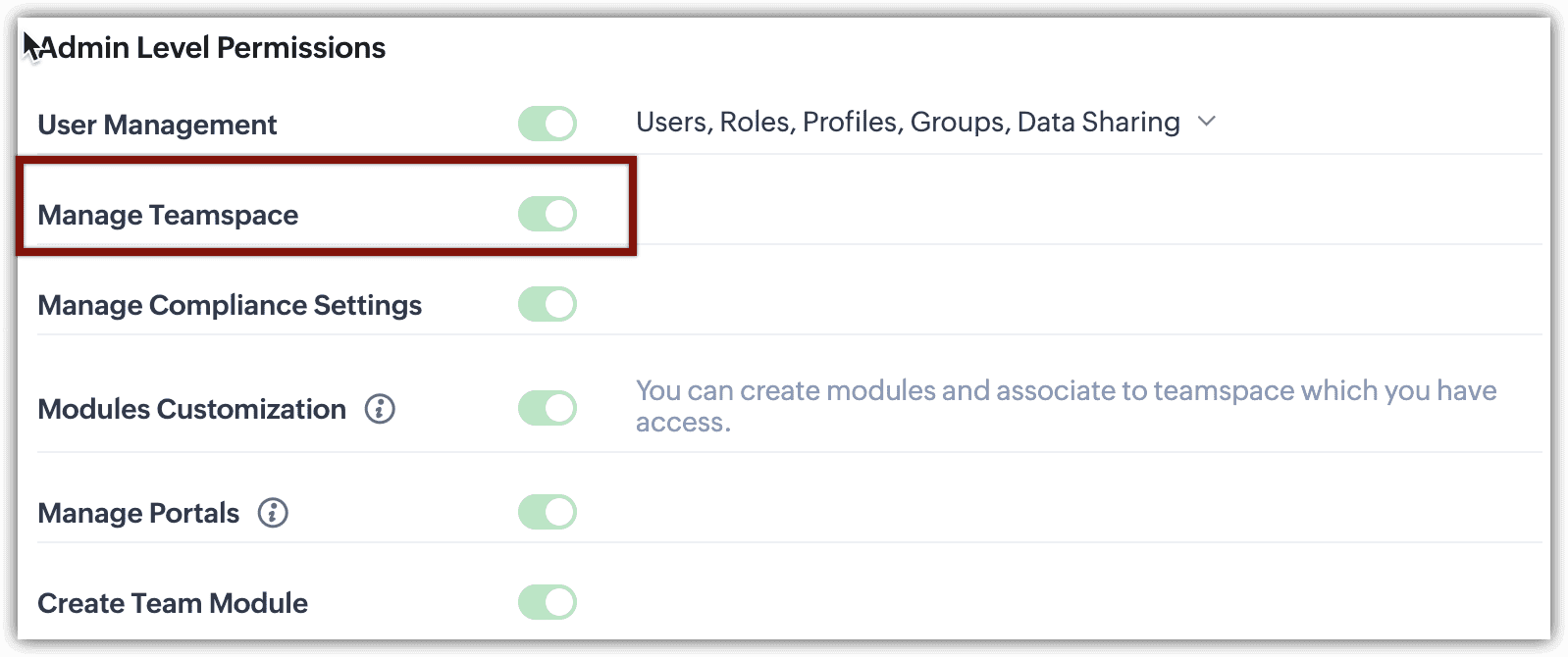Click 'Data Sharing' in the permissions summary
The width and height of the screenshot is (1568, 657).
(1098, 123)
